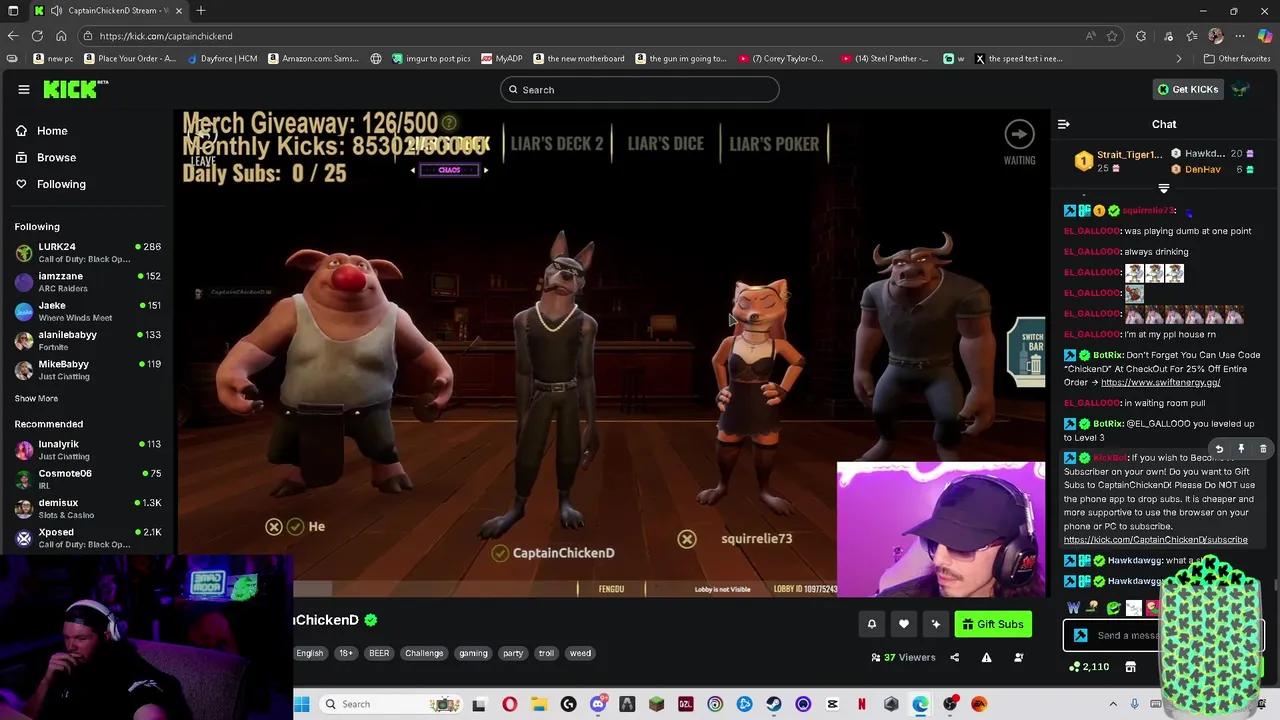
Task: Click the Following heart icon in sidebar
Action: (x=21, y=184)
